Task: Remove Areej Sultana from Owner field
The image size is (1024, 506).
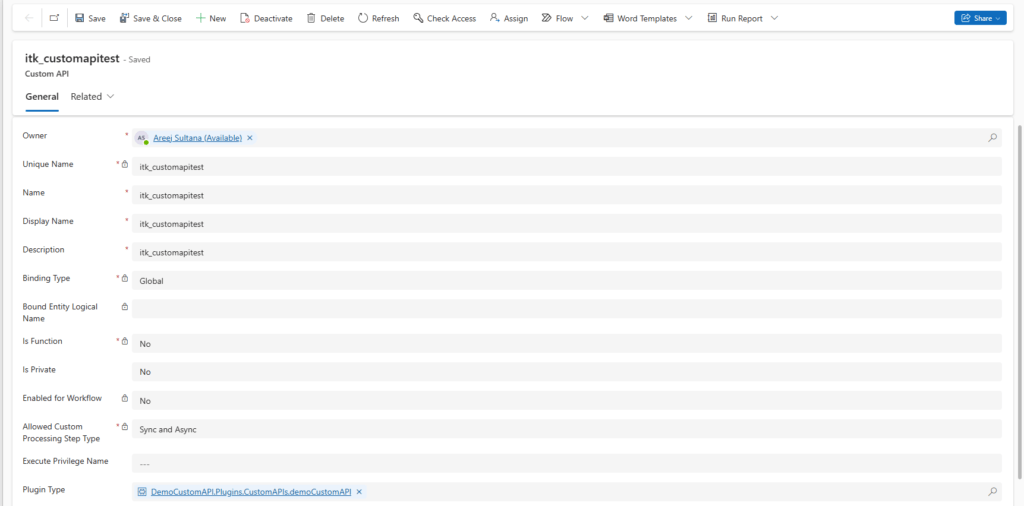Action: [250, 138]
